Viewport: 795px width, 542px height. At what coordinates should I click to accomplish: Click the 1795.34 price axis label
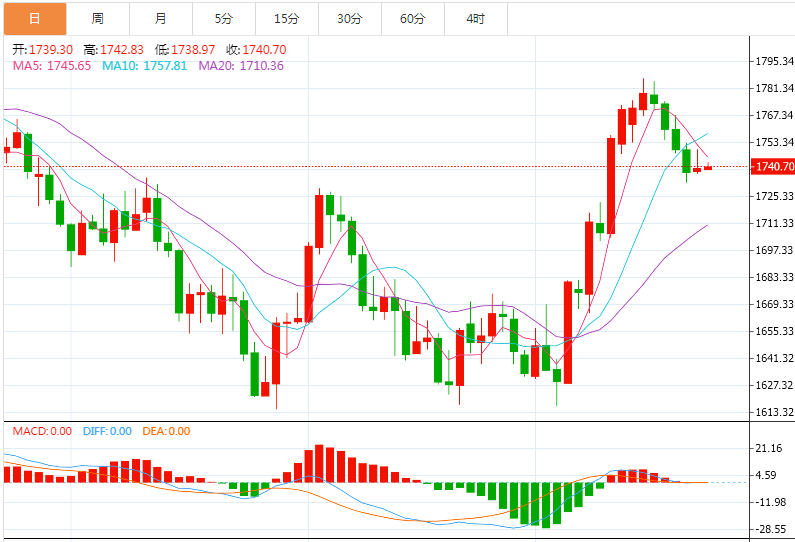774,61
